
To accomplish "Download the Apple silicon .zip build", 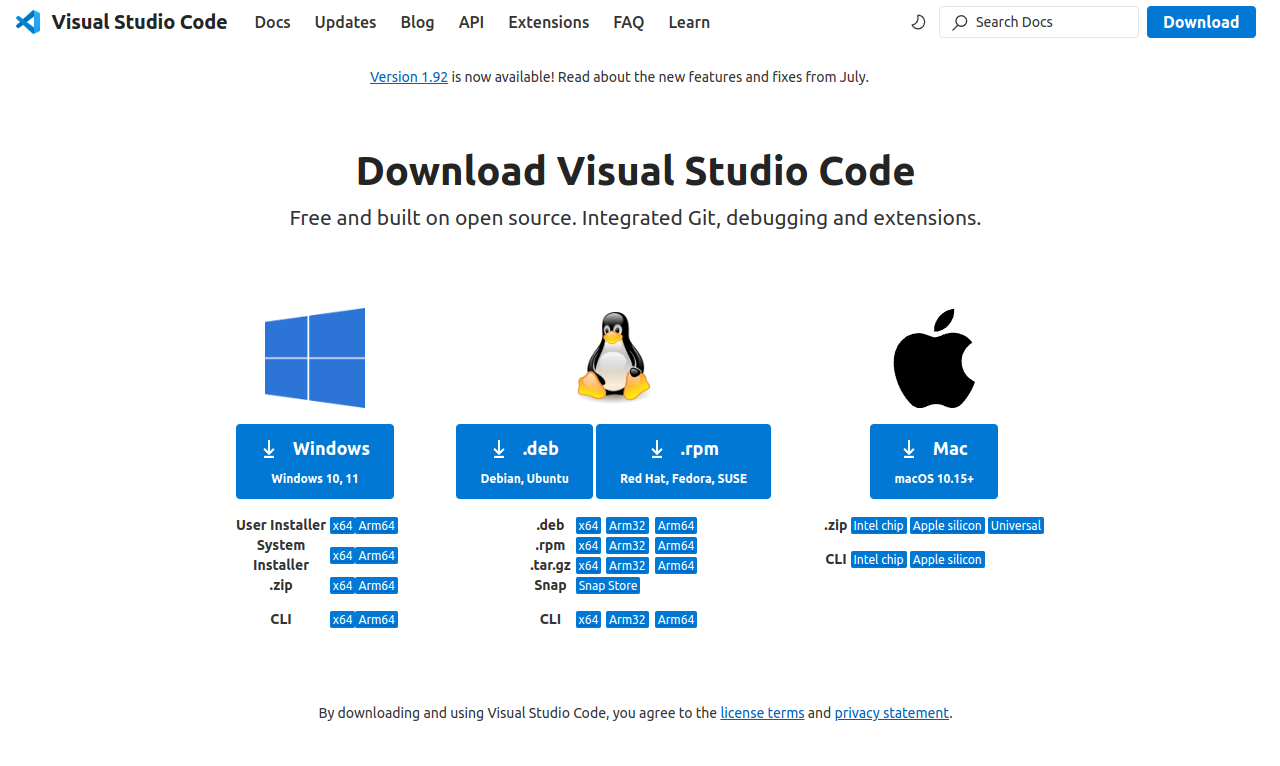I will pyautogui.click(x=946, y=525).
